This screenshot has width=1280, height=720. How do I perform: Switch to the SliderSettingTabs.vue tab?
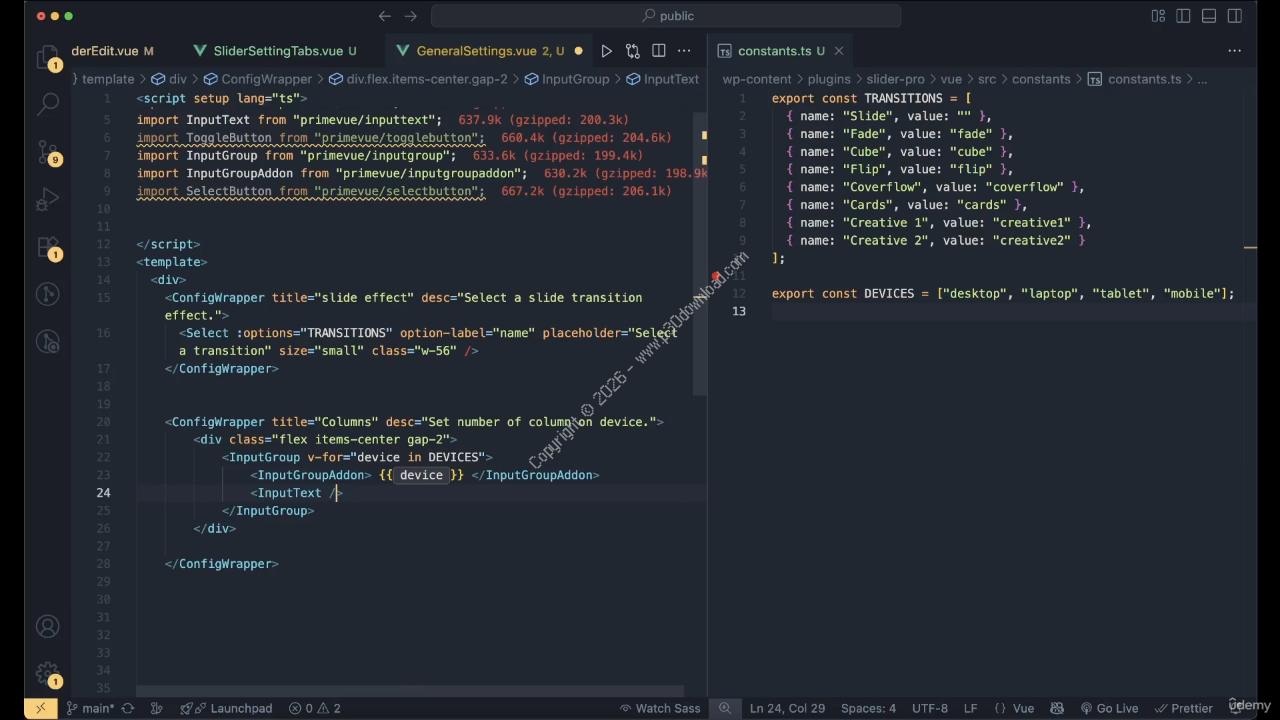coord(277,51)
